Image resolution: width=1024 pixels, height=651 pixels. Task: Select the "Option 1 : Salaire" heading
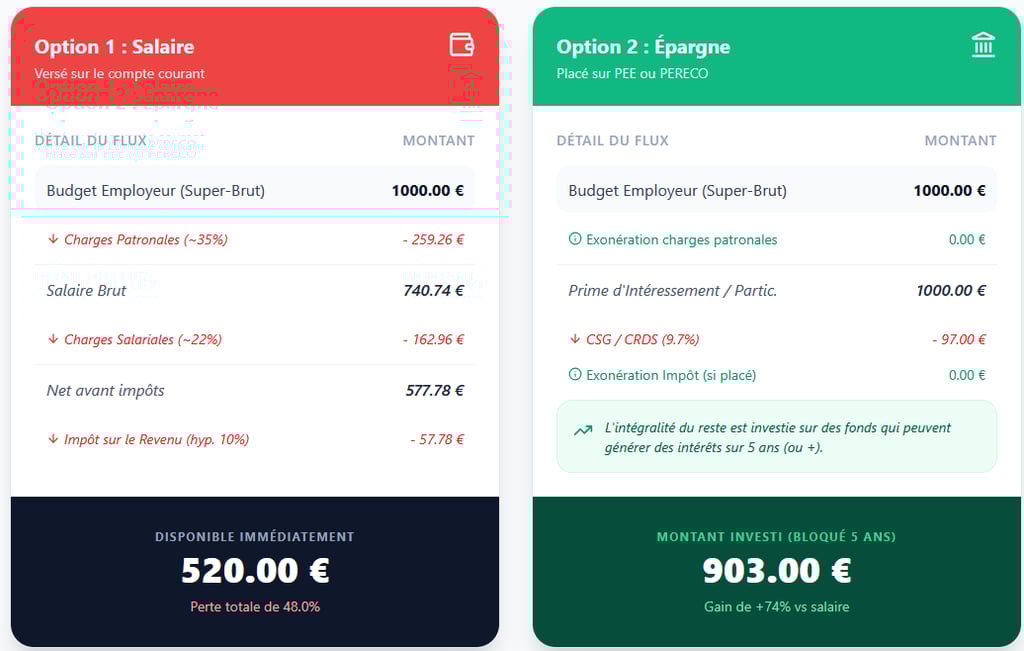pyautogui.click(x=114, y=47)
